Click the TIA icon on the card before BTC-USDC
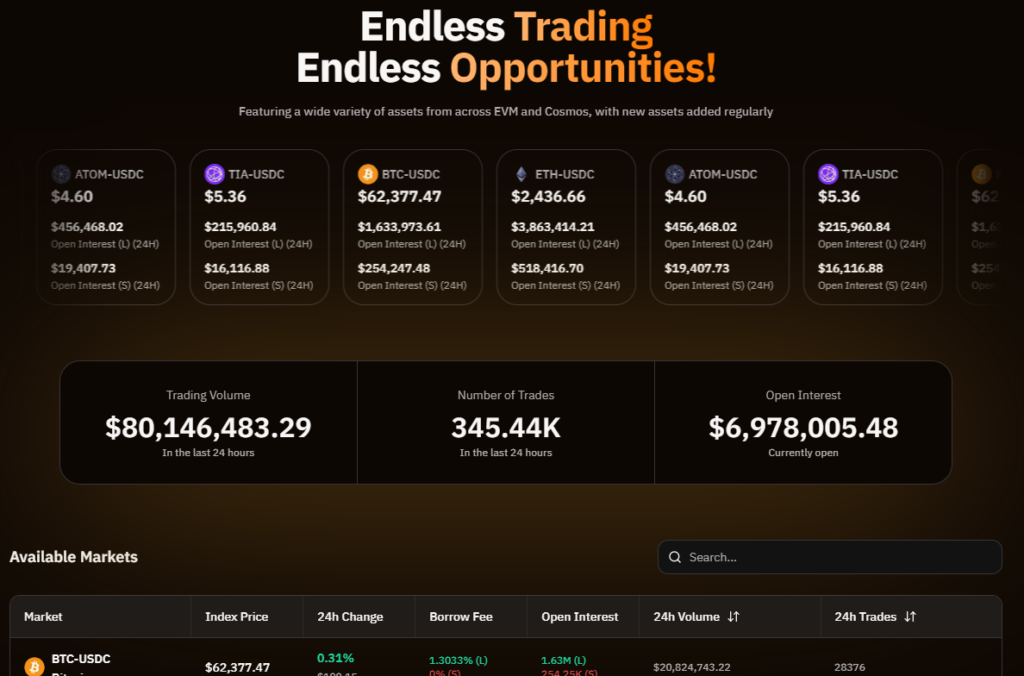This screenshot has width=1024, height=676. pos(214,174)
